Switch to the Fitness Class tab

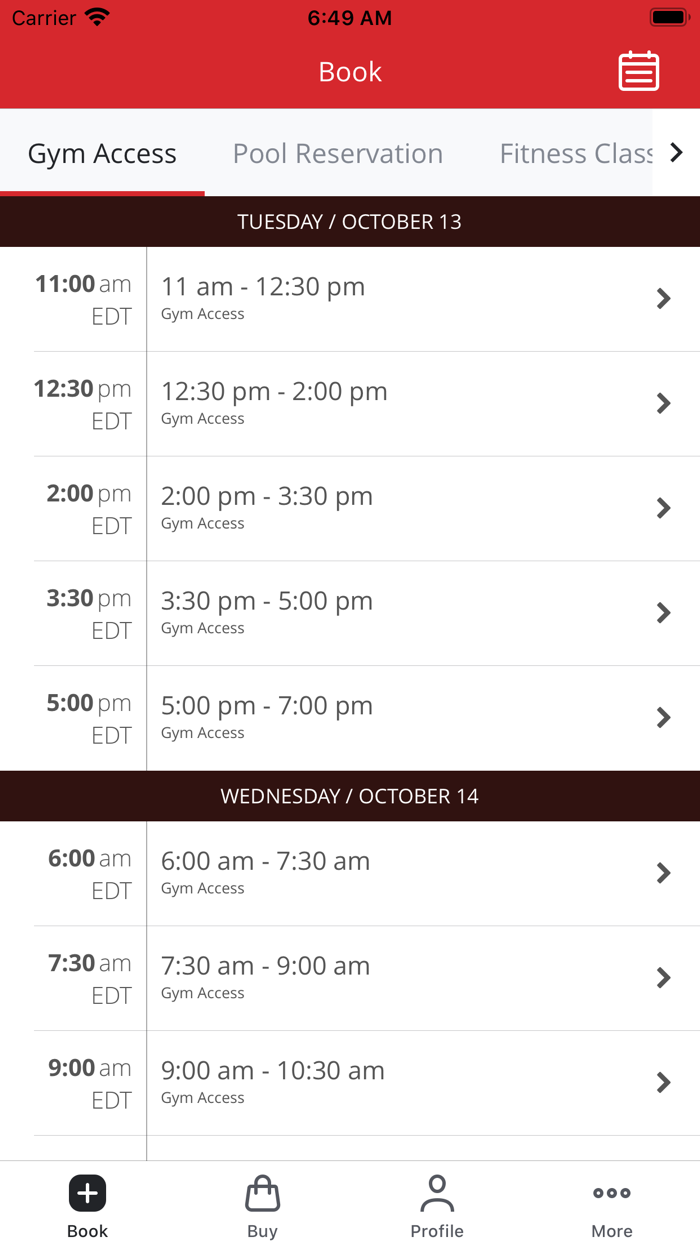pos(575,154)
